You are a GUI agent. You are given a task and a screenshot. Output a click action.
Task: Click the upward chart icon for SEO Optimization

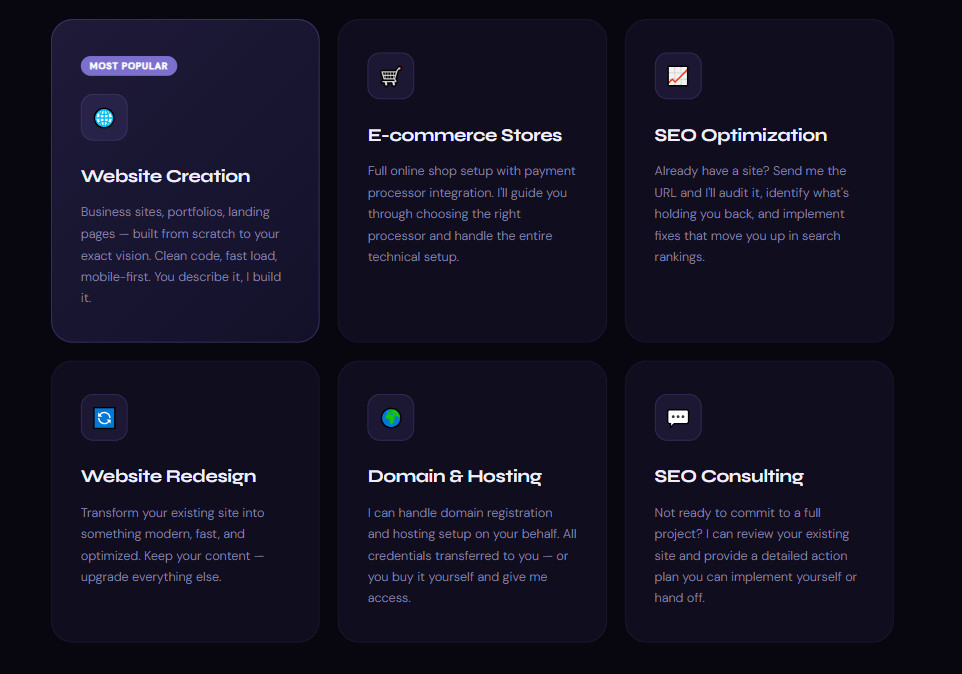[x=678, y=76]
